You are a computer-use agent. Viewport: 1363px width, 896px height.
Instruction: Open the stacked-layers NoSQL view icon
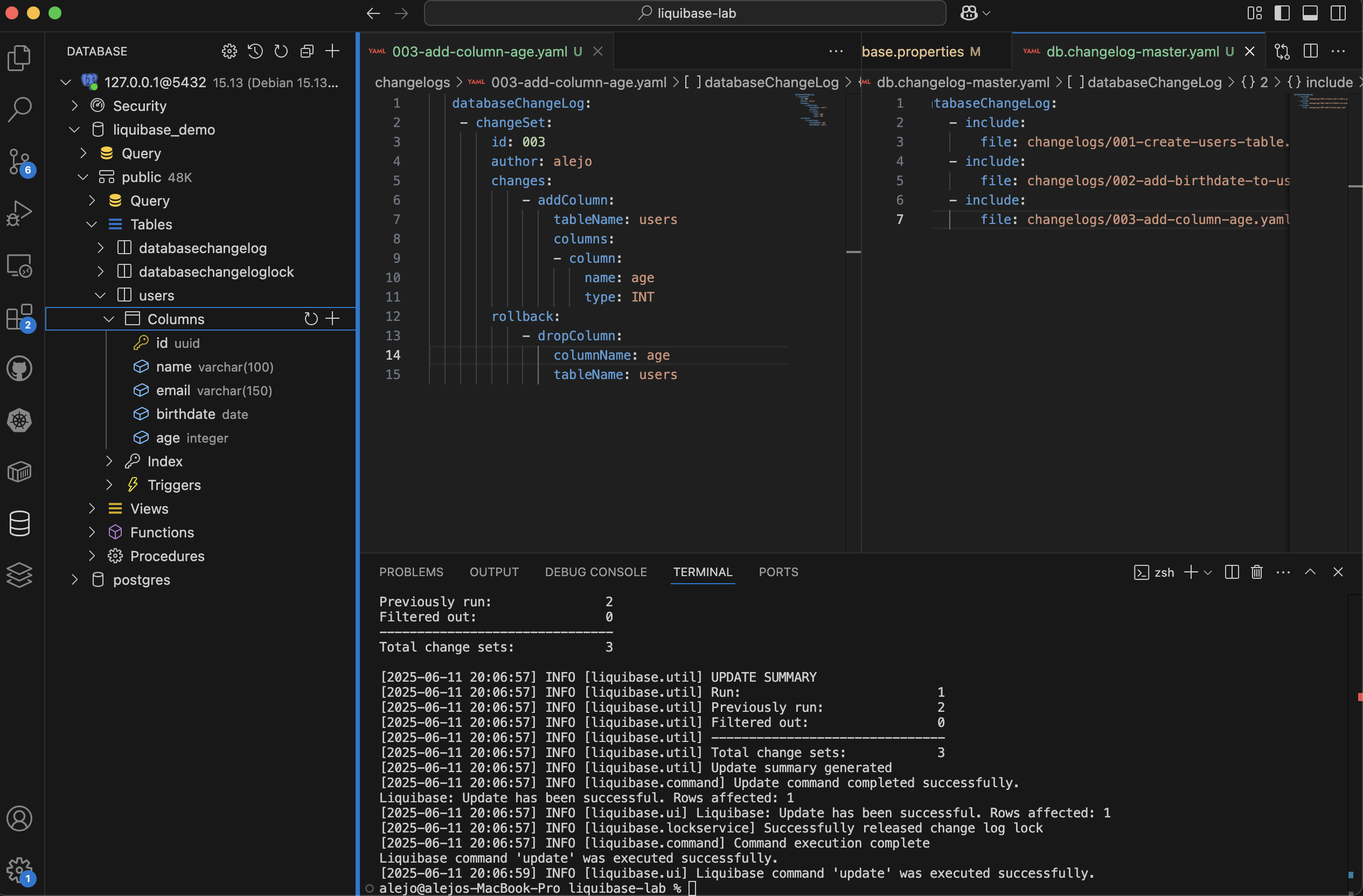click(x=19, y=575)
